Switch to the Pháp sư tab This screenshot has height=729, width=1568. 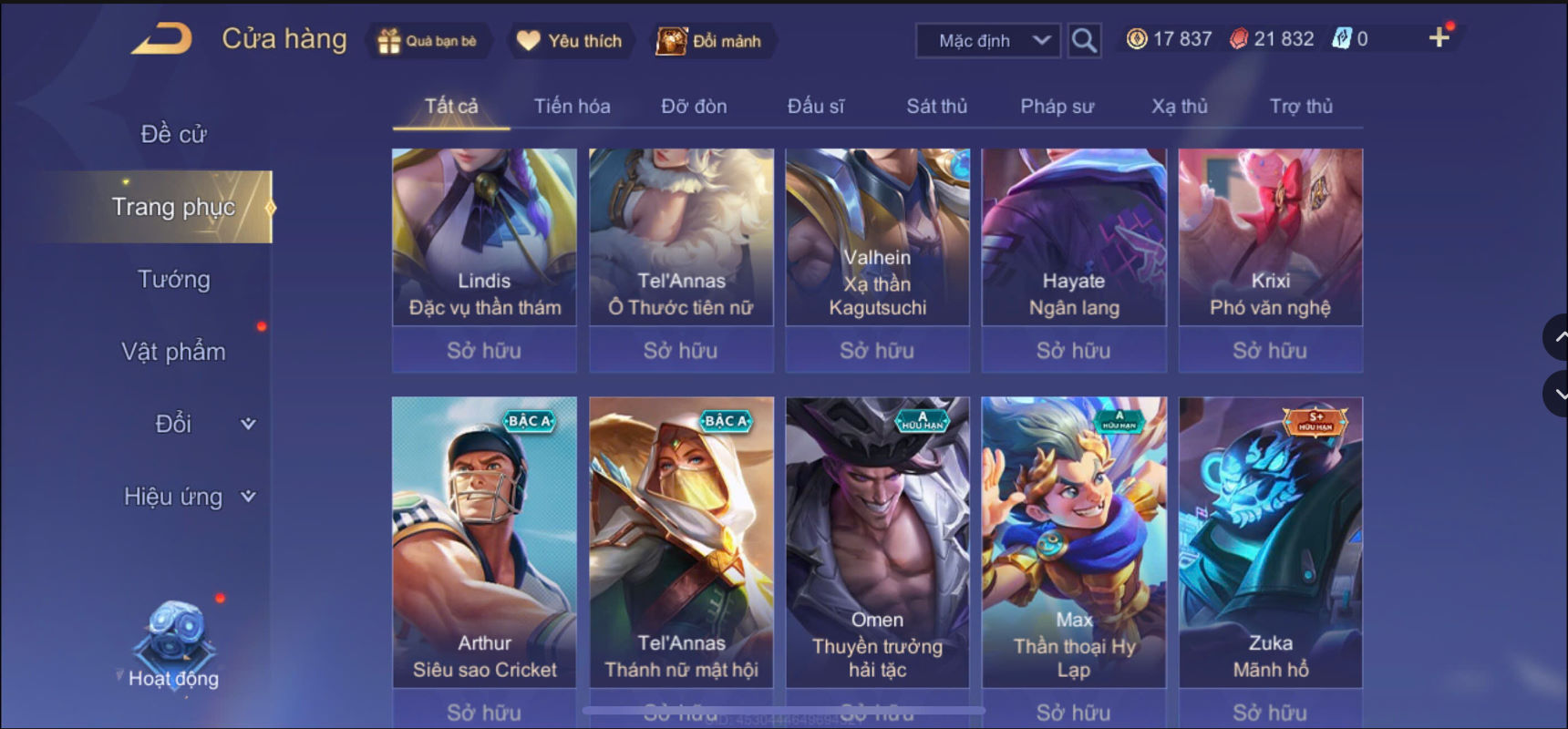click(1057, 107)
